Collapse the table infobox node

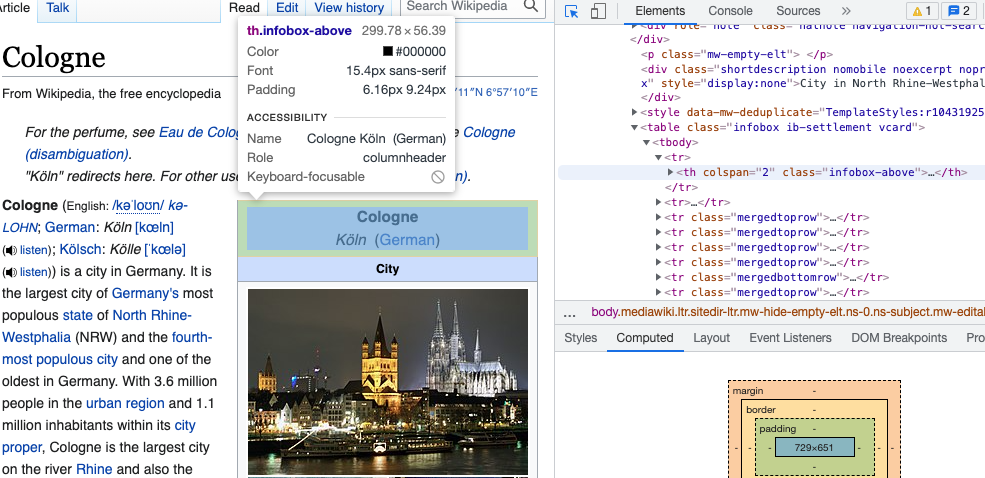pos(634,127)
